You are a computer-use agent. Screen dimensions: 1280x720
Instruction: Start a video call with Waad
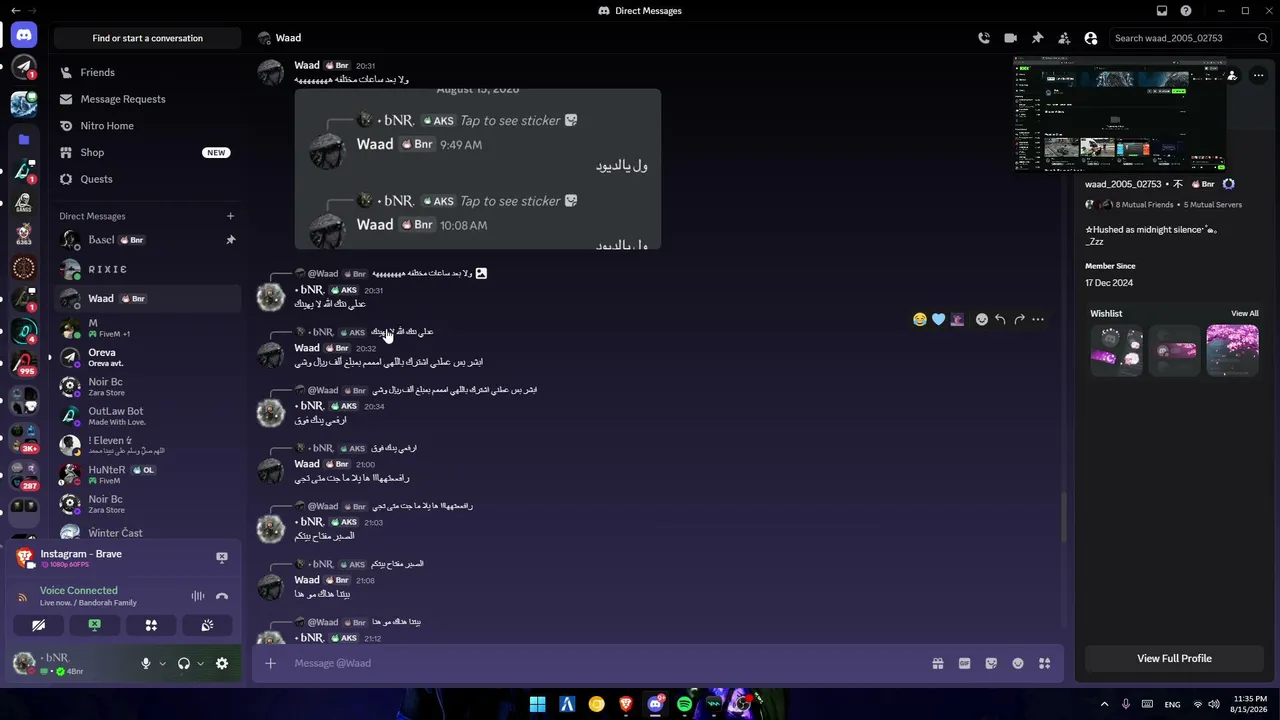coord(1010,38)
